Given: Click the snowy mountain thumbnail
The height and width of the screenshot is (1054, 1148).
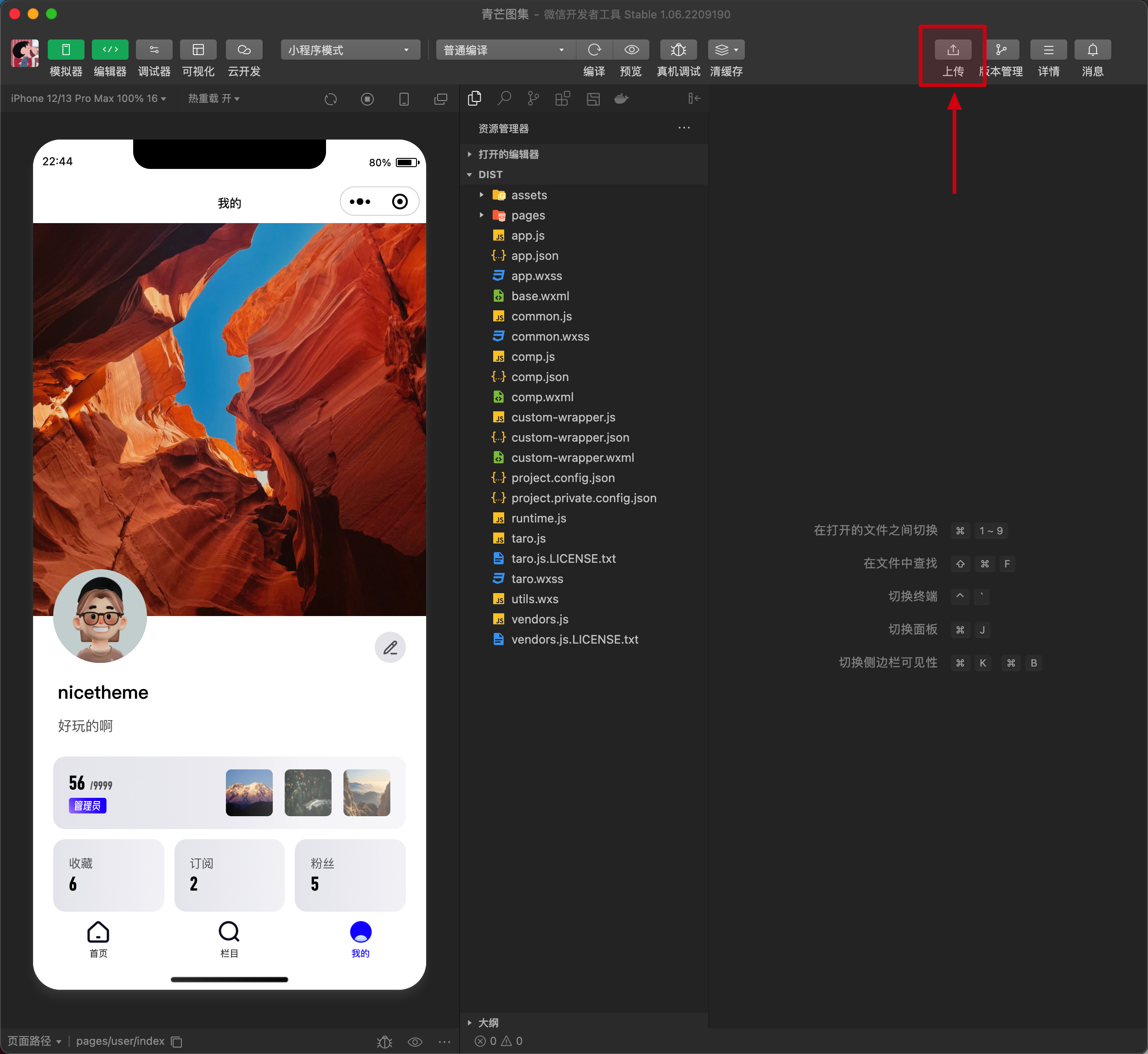Looking at the screenshot, I should pos(249,792).
